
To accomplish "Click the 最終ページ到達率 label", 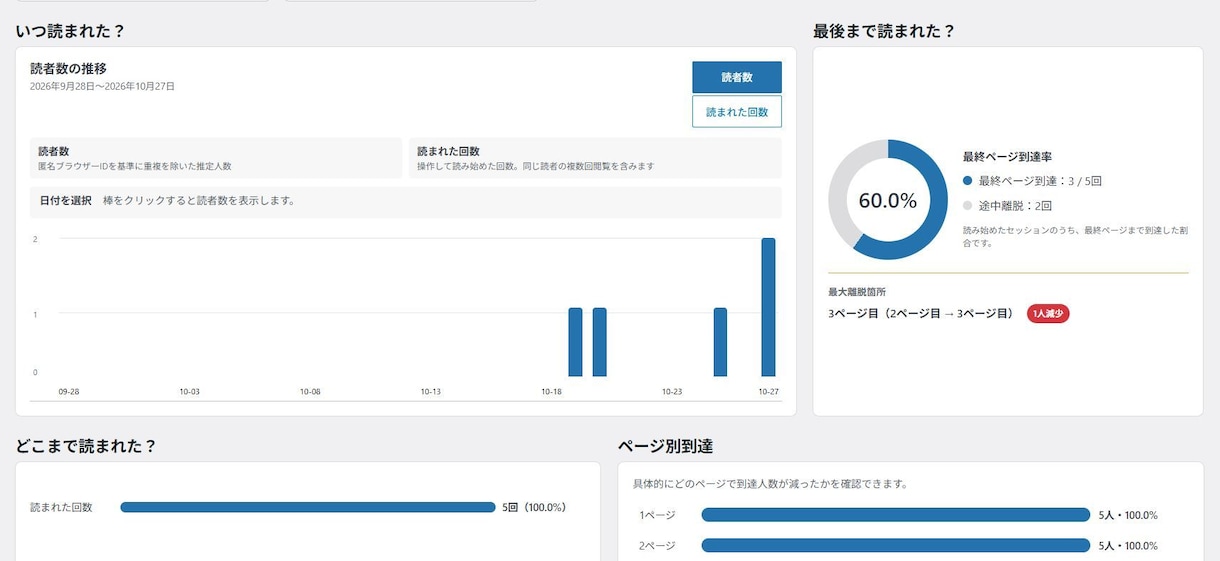I will (x=1007, y=157).
